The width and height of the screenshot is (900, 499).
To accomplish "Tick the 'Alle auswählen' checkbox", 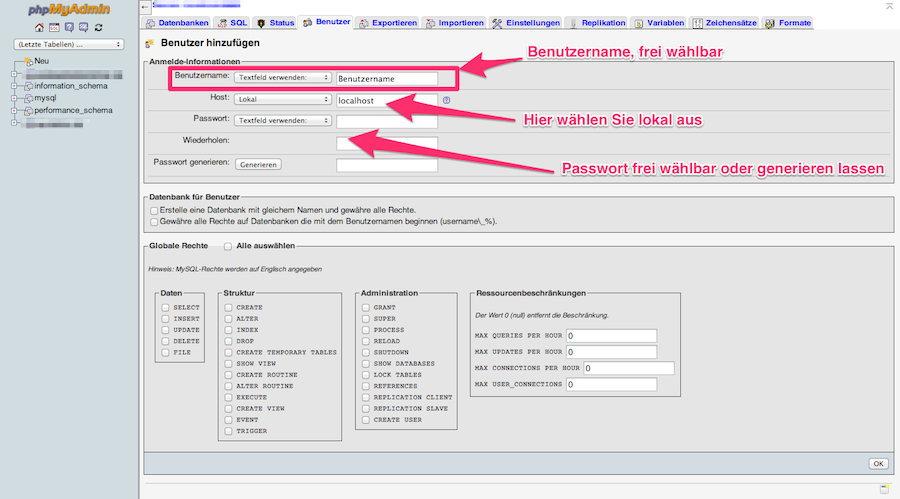I will click(x=228, y=246).
